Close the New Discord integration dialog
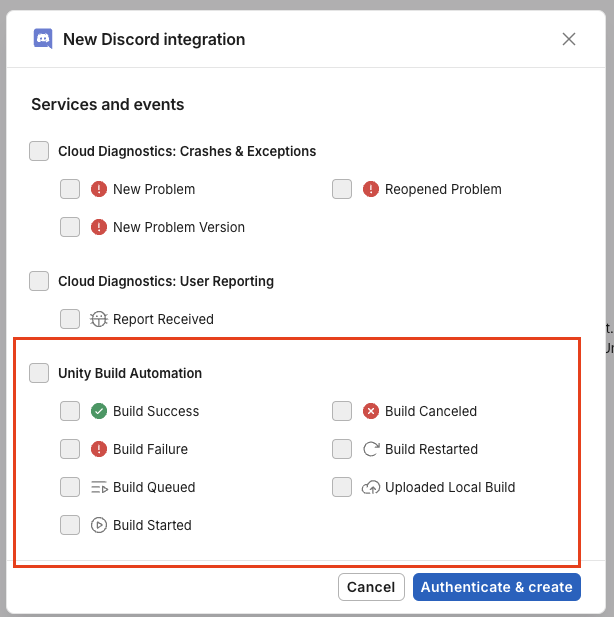Viewport: 614px width, 617px height. pyautogui.click(x=569, y=39)
